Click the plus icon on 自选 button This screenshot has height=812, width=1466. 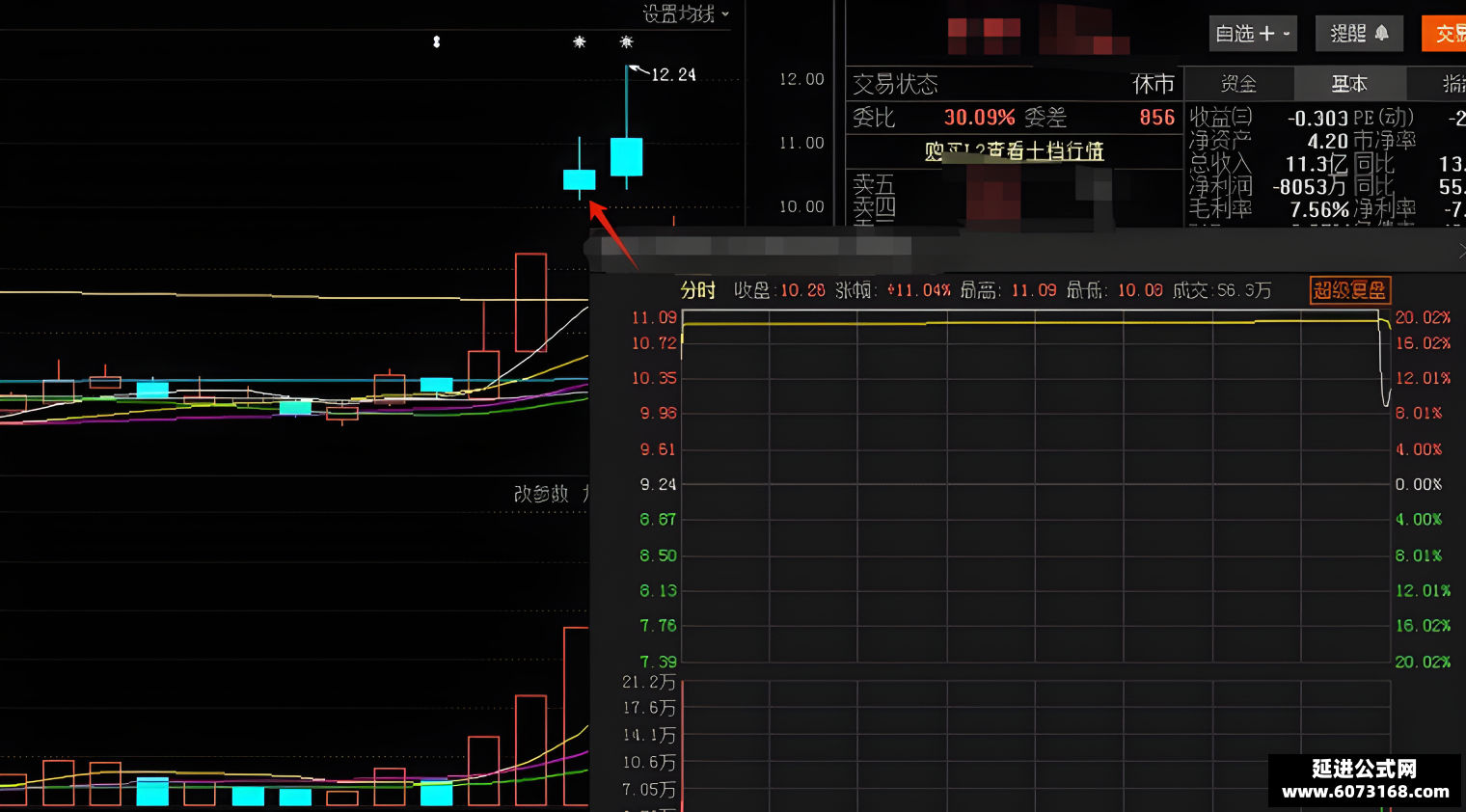pos(1267,34)
